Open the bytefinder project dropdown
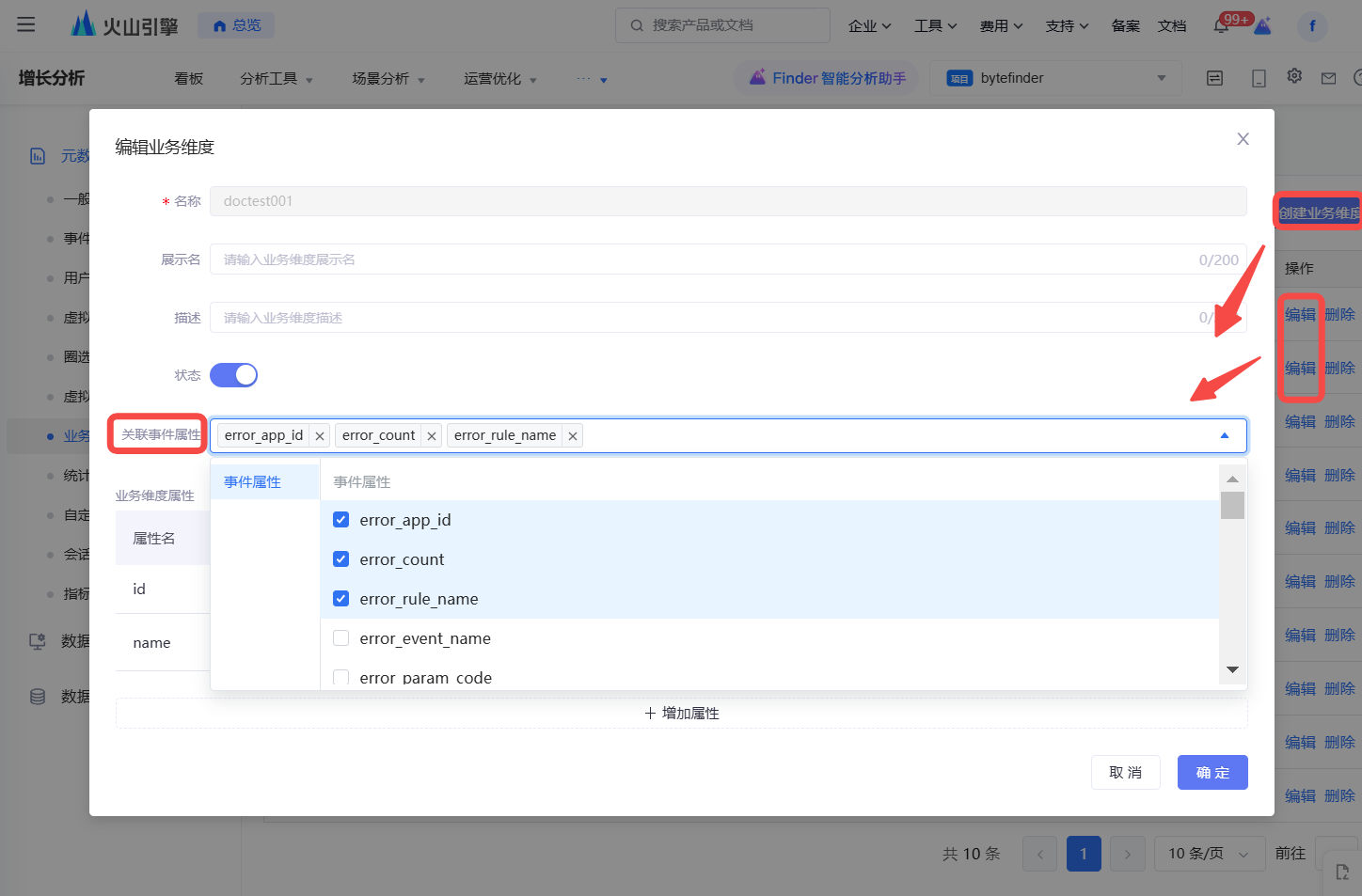The width and height of the screenshot is (1362, 896). click(x=1056, y=78)
